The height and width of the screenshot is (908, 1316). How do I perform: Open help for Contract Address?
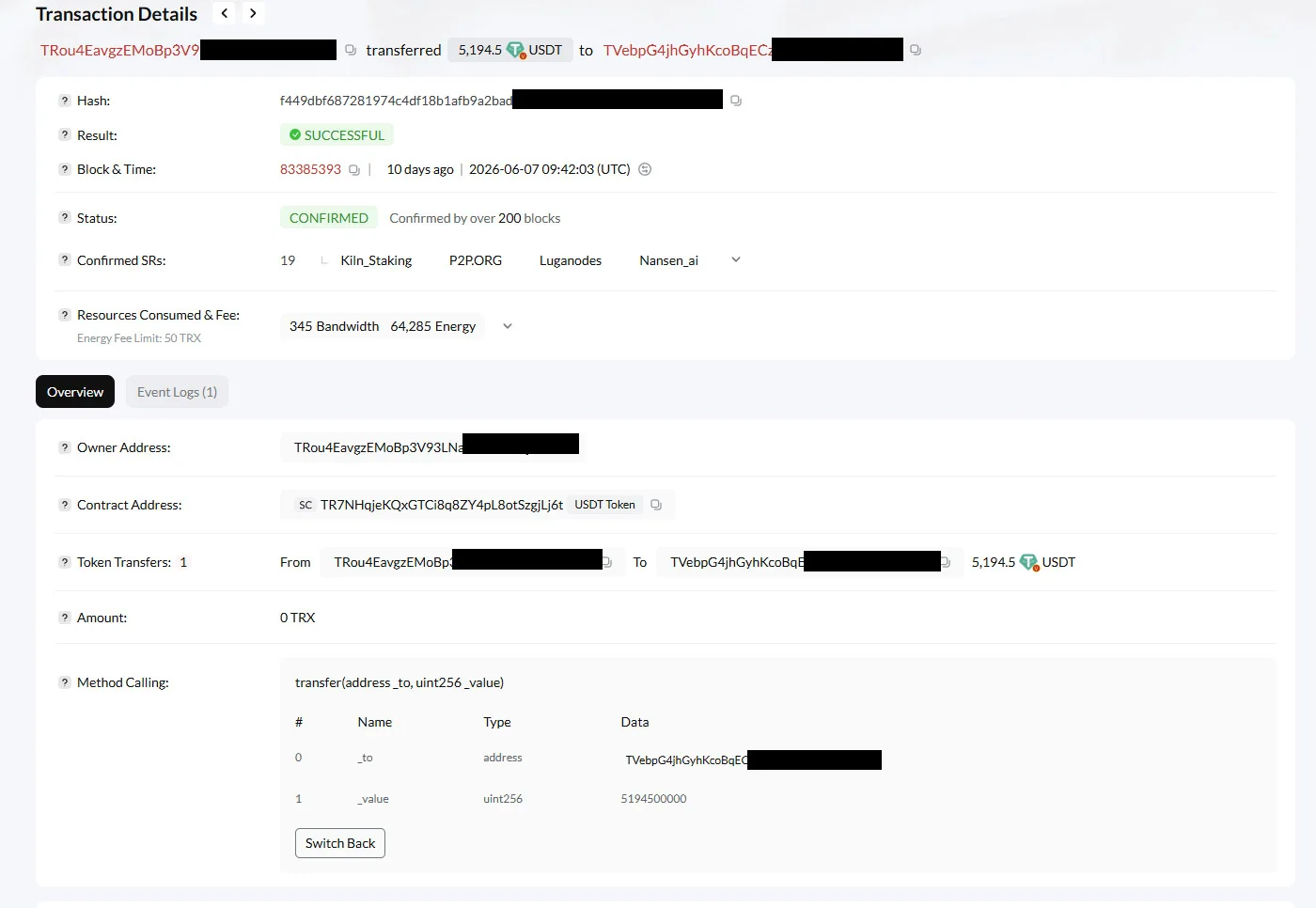[x=65, y=505]
